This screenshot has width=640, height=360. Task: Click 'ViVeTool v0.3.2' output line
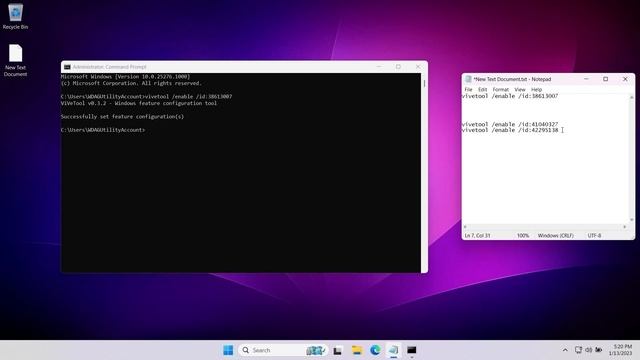point(139,103)
